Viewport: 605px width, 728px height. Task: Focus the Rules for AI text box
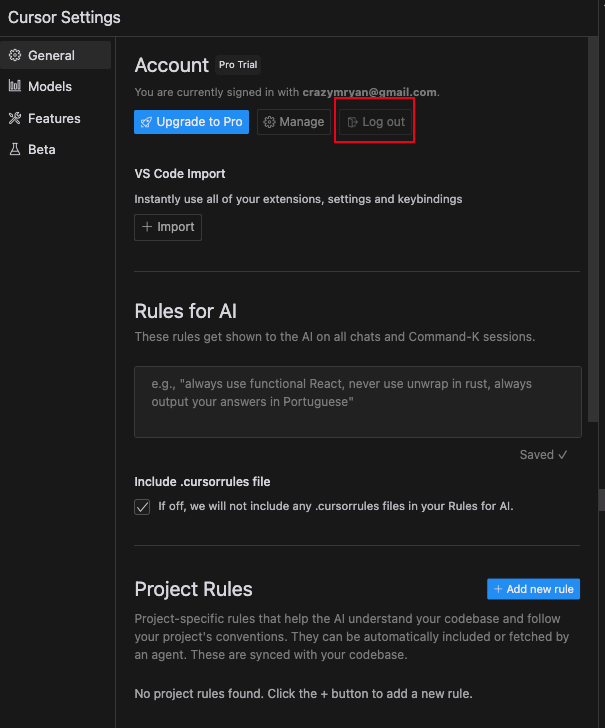click(357, 401)
